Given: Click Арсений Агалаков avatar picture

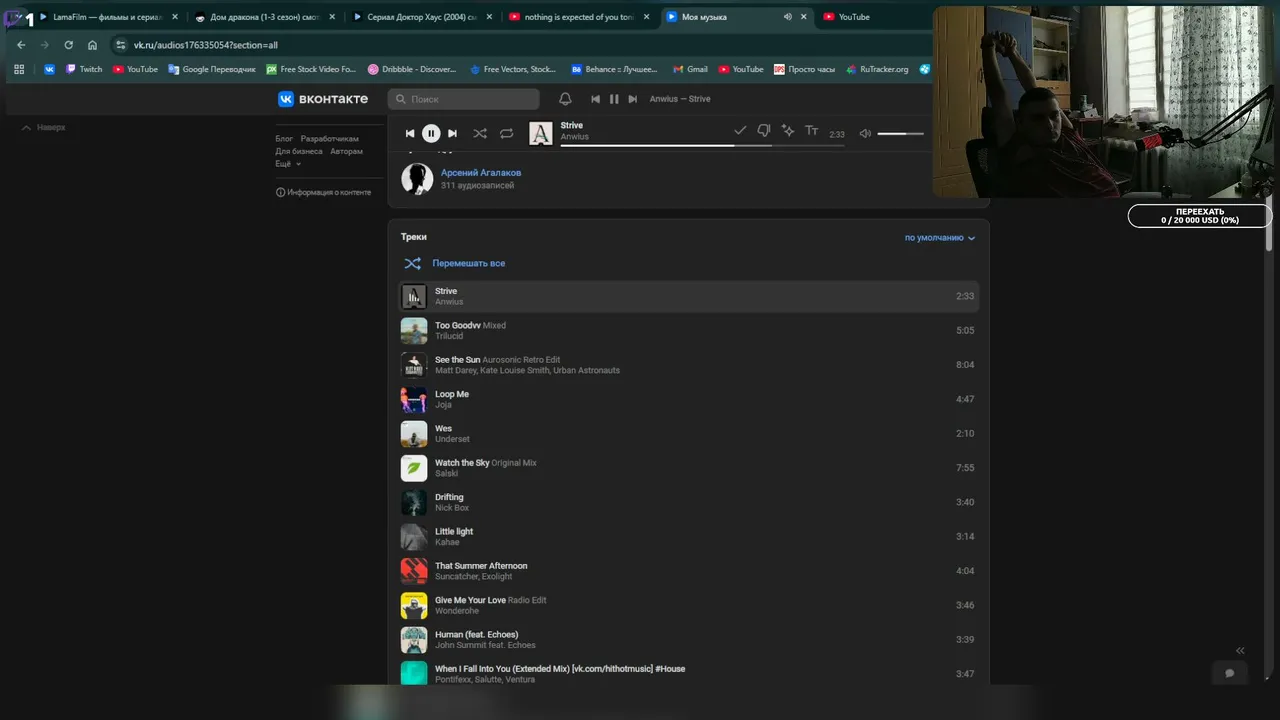Looking at the screenshot, I should coord(417,179).
